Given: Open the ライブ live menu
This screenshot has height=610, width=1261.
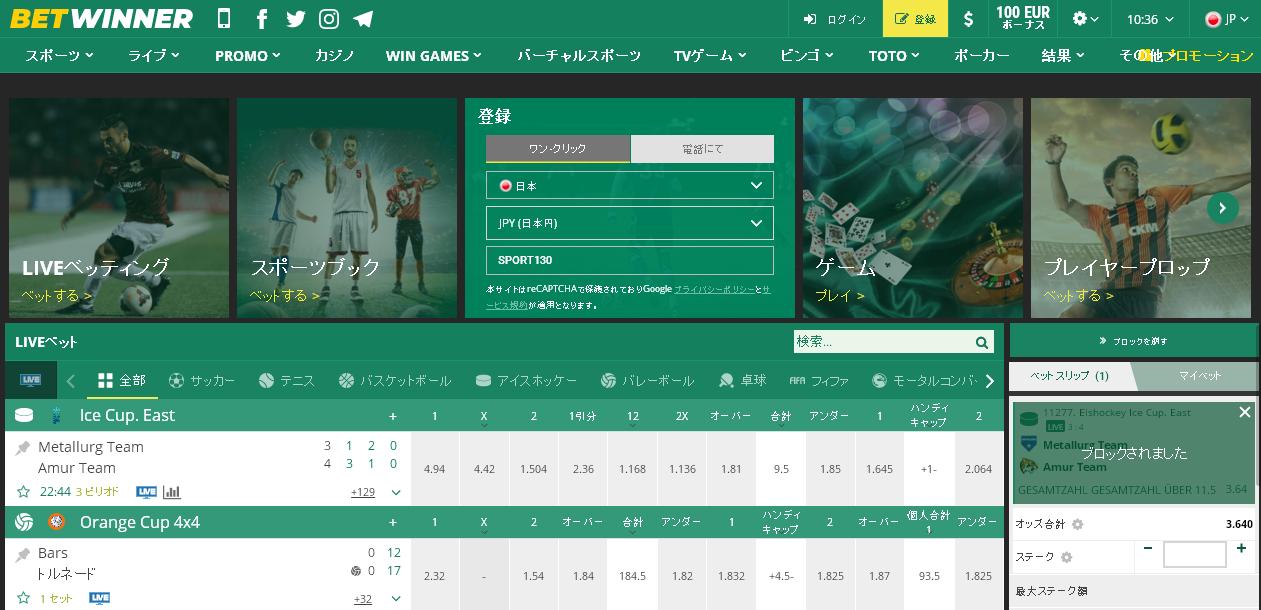Looking at the screenshot, I should tap(154, 56).
